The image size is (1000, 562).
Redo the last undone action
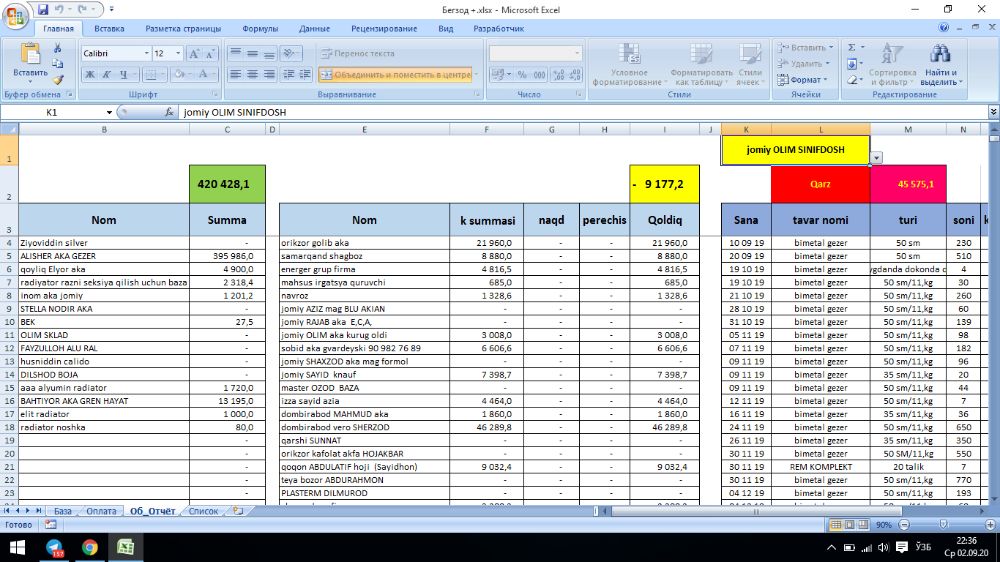click(x=82, y=10)
